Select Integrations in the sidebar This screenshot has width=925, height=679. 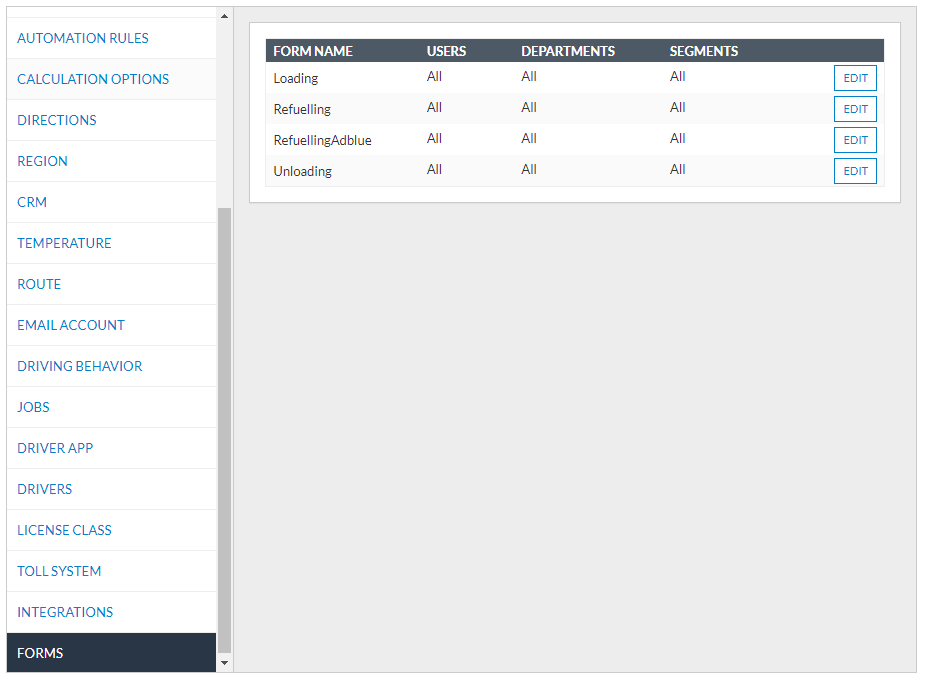(65, 612)
